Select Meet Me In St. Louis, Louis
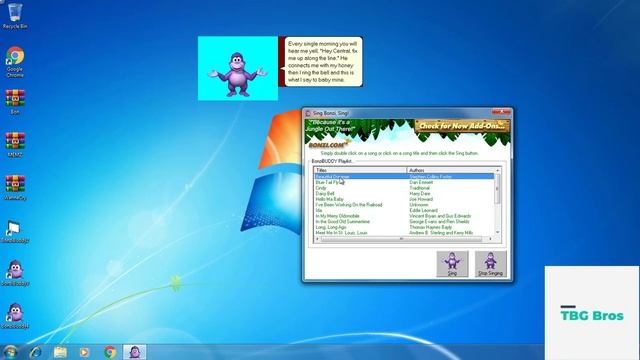 tap(341, 233)
